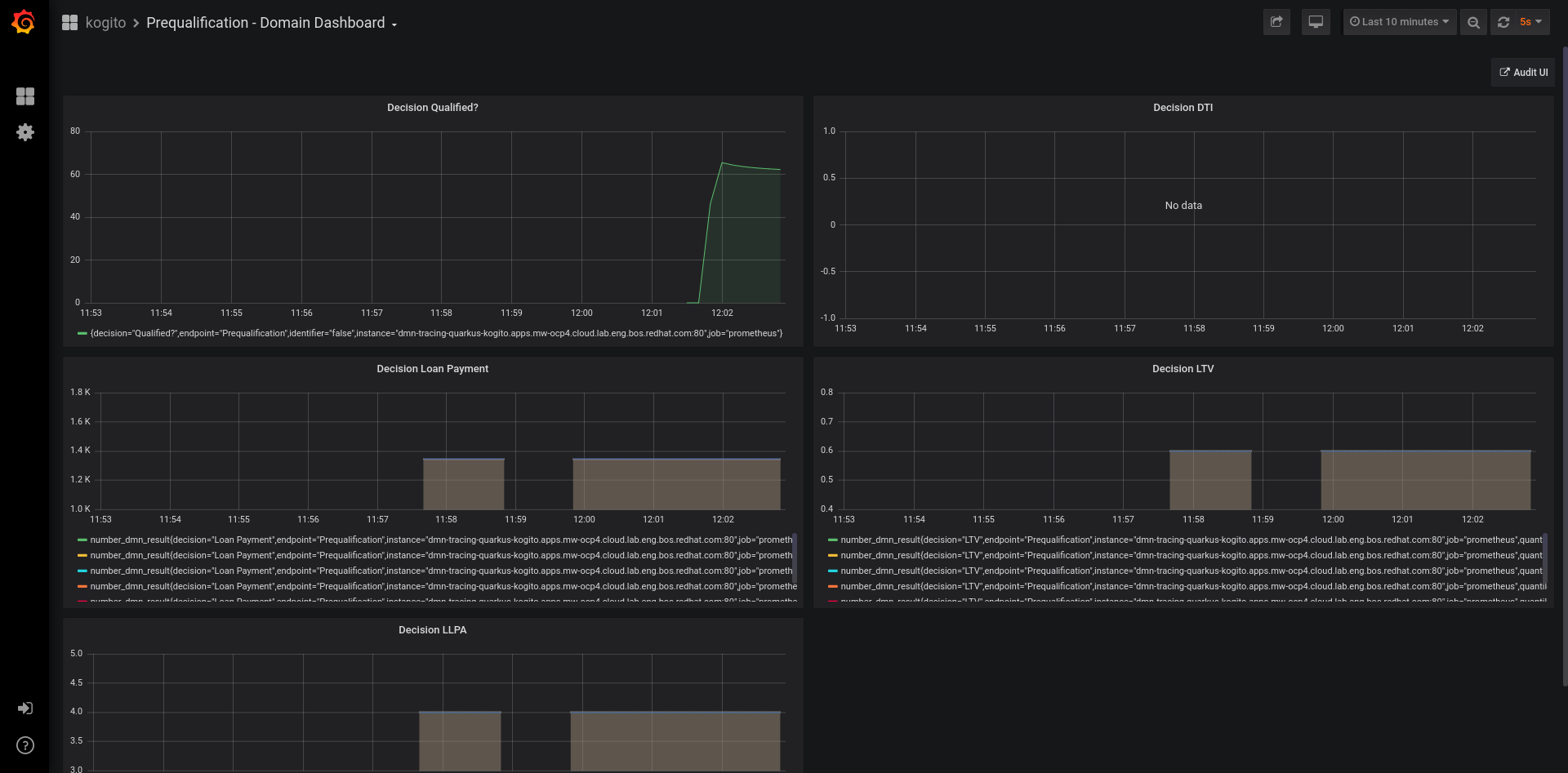The width and height of the screenshot is (1568, 773).
Task: Click green color swatch in LTV legend
Action: click(832, 540)
